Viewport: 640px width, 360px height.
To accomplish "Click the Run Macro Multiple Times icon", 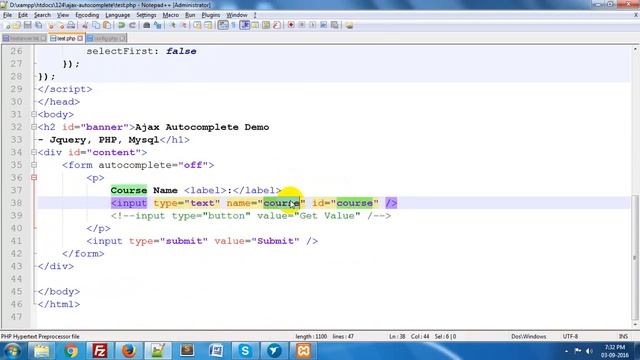I will [x=324, y=25].
